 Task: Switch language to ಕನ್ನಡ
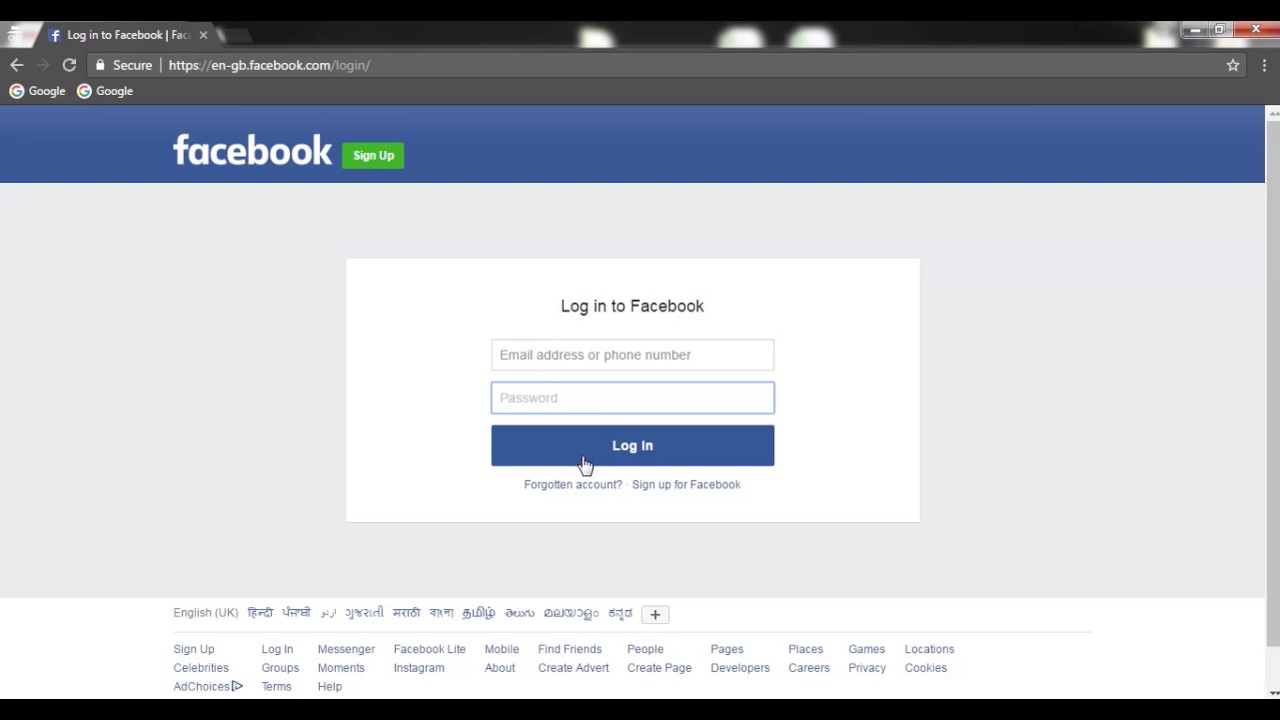[620, 613]
